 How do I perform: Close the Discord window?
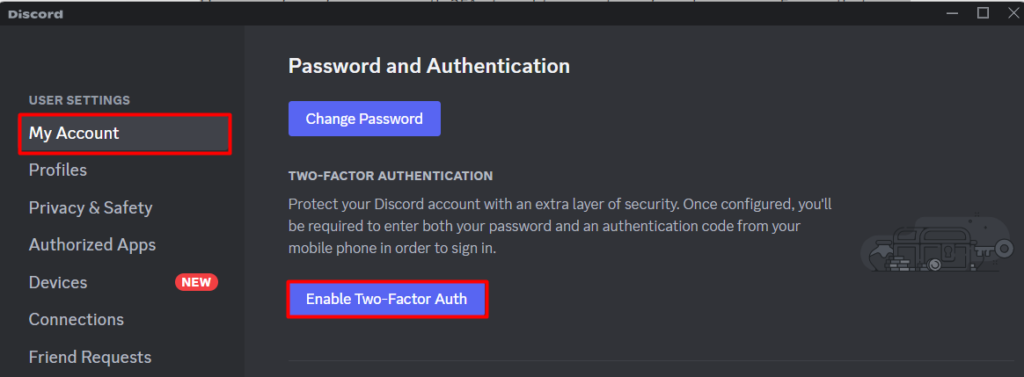coord(1013,12)
